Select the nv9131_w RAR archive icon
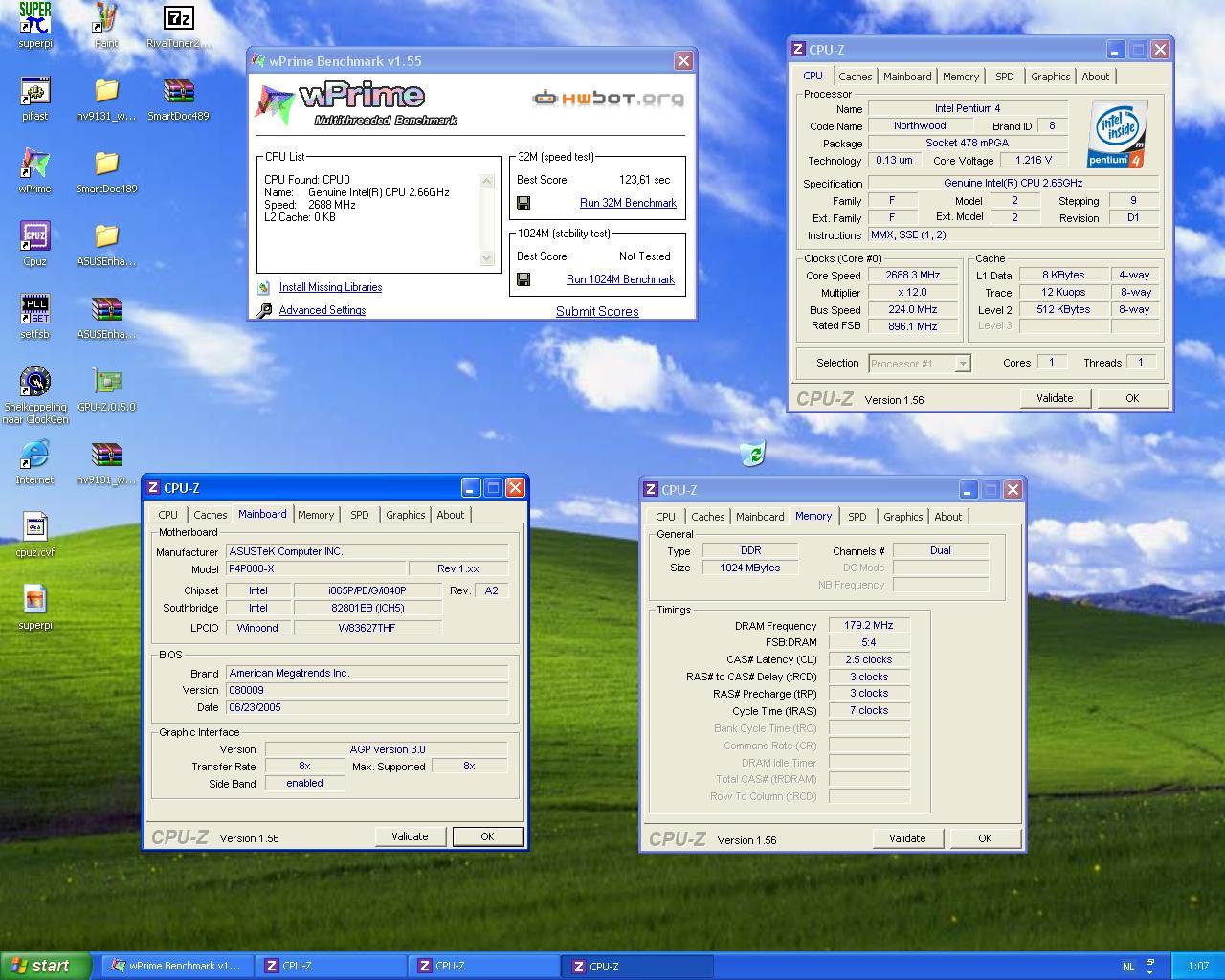Screen dimensions: 1225x980 click(106, 455)
